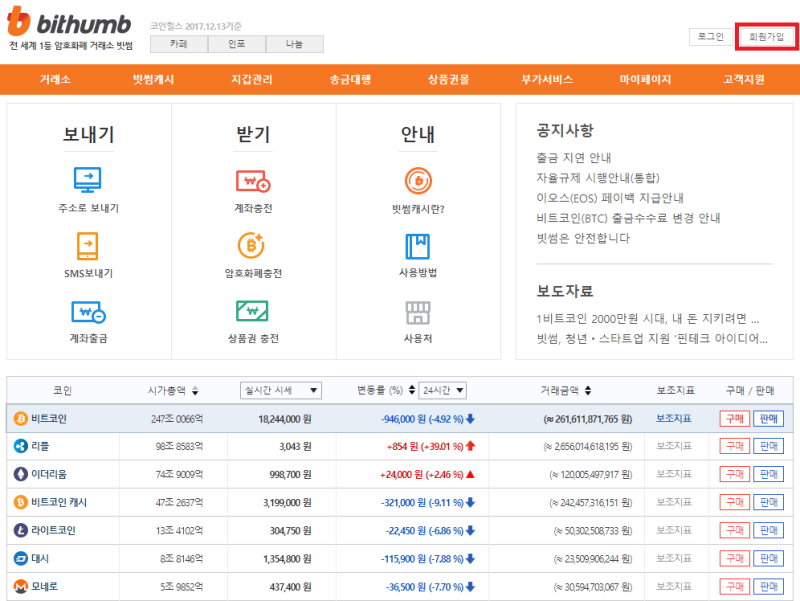Open the 빗썸캐시 menu
This screenshot has width=800, height=601.
point(154,80)
